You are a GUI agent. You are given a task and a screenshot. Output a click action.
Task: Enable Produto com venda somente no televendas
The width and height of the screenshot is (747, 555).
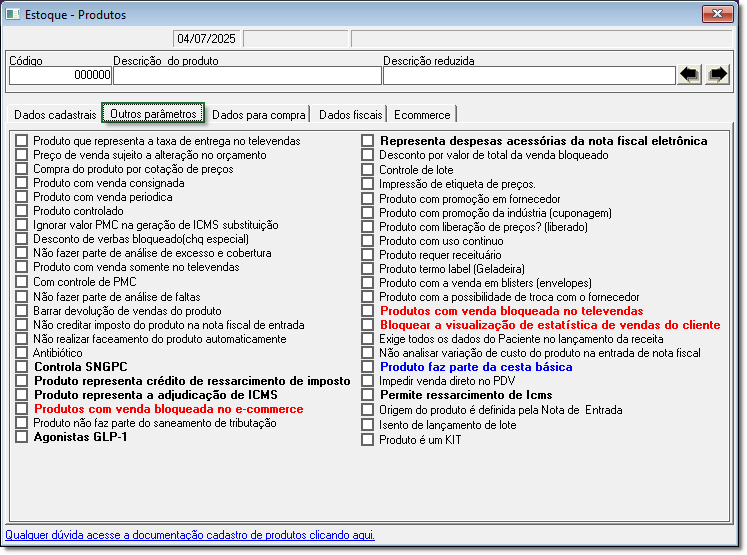point(21,267)
